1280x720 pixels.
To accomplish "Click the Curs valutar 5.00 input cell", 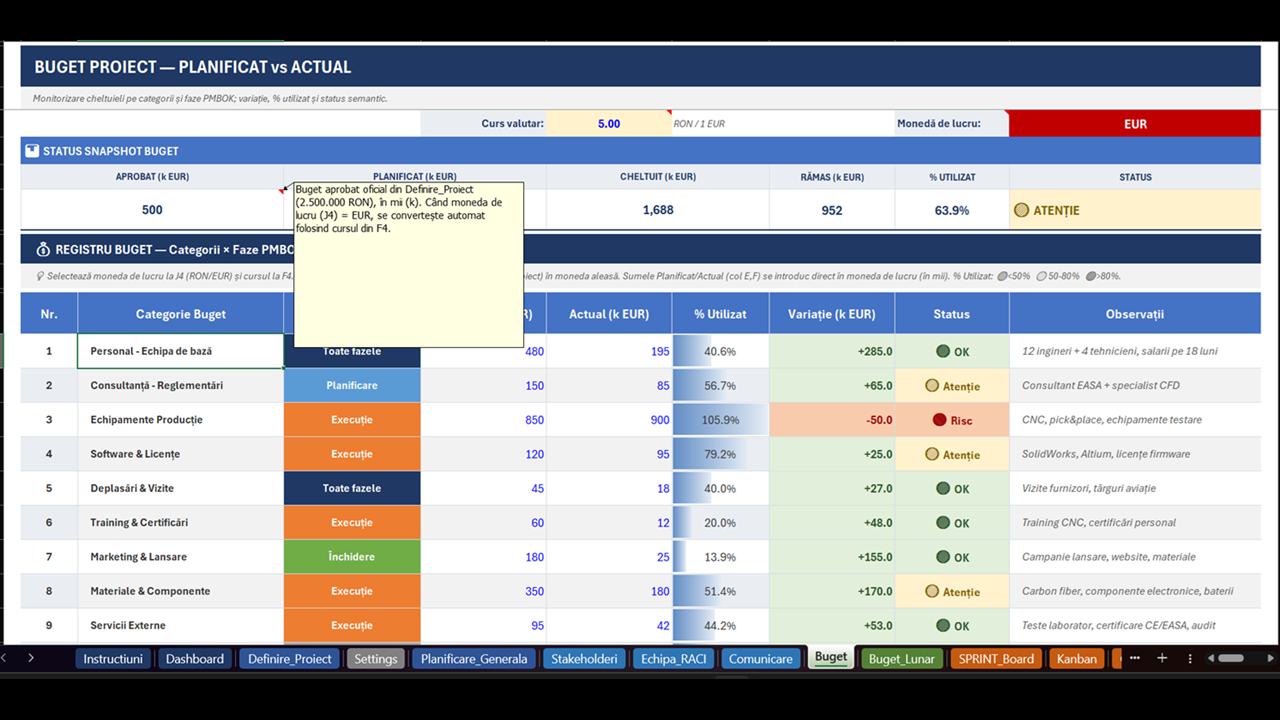I will [609, 124].
